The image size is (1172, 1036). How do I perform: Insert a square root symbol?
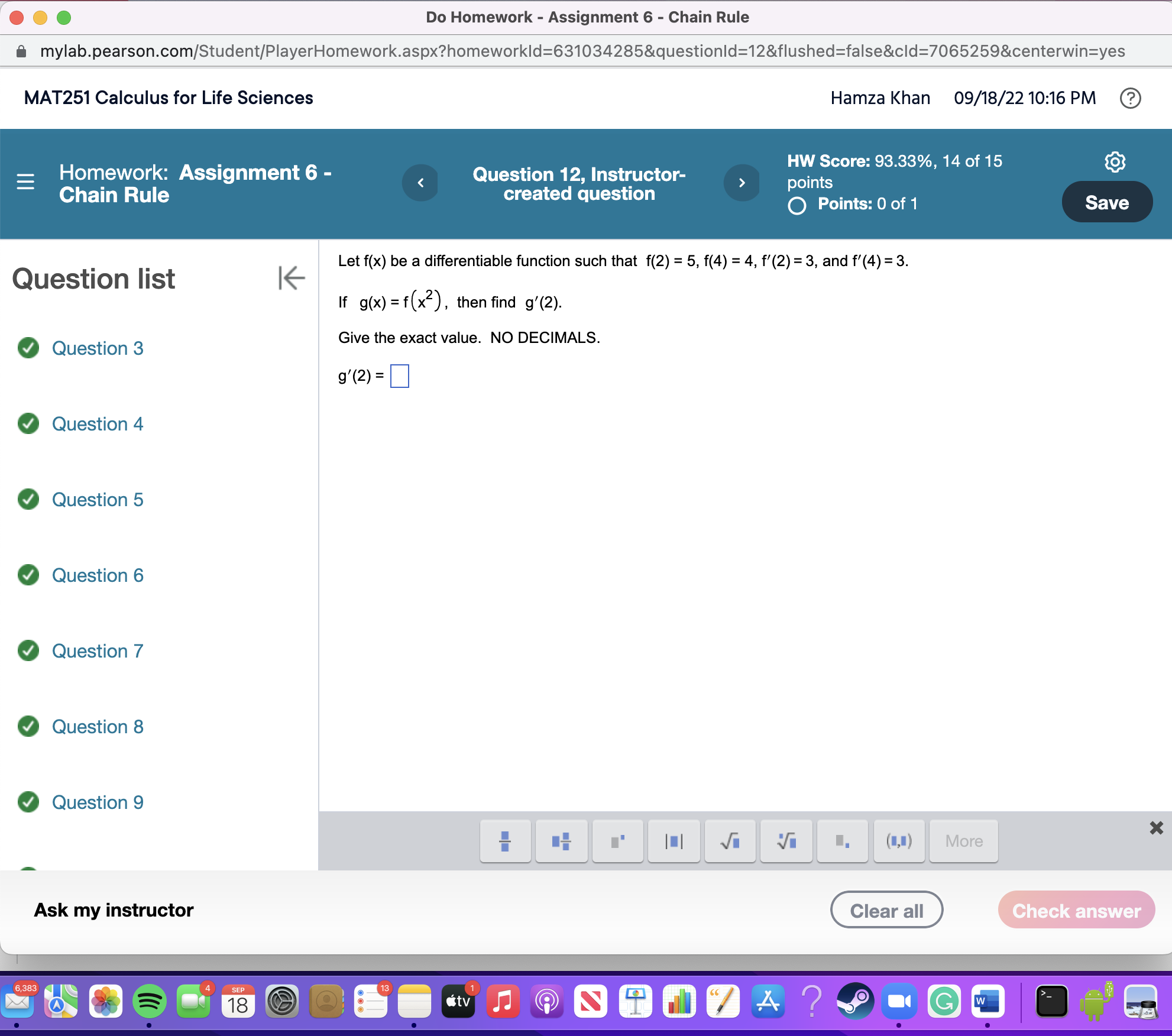730,841
